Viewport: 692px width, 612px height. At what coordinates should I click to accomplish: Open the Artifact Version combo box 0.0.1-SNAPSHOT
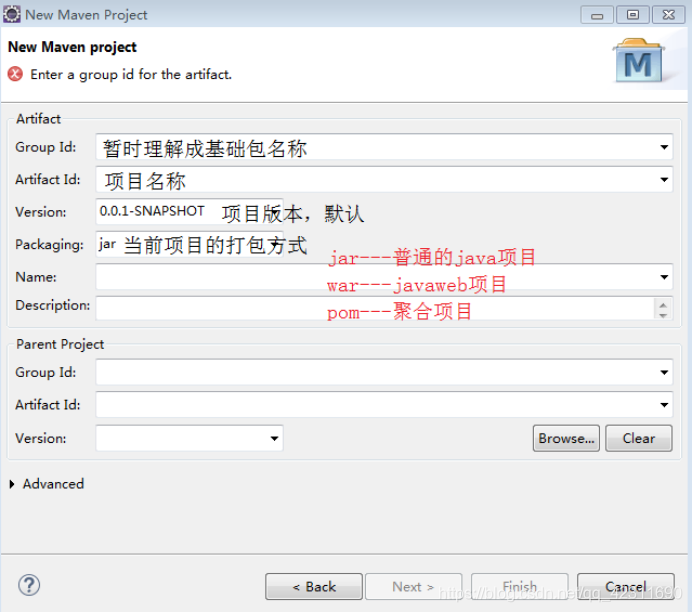tap(190, 212)
